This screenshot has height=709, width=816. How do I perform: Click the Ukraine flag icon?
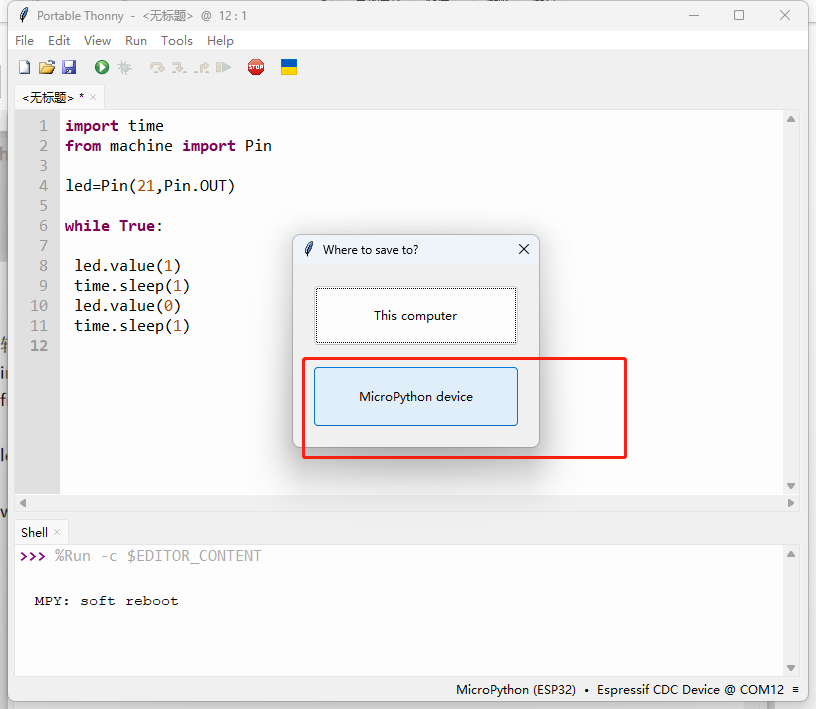point(289,67)
